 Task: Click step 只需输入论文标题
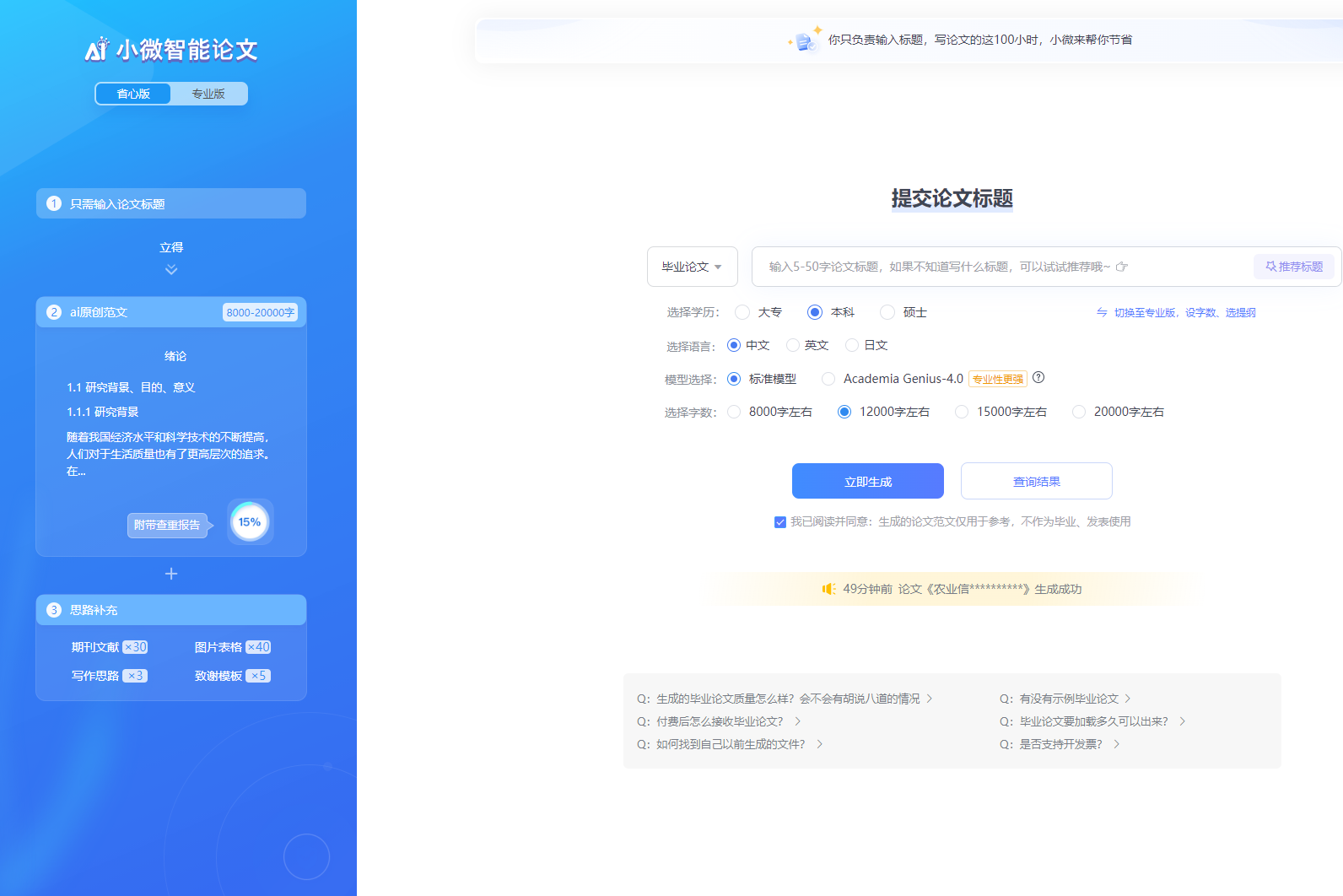click(x=171, y=203)
